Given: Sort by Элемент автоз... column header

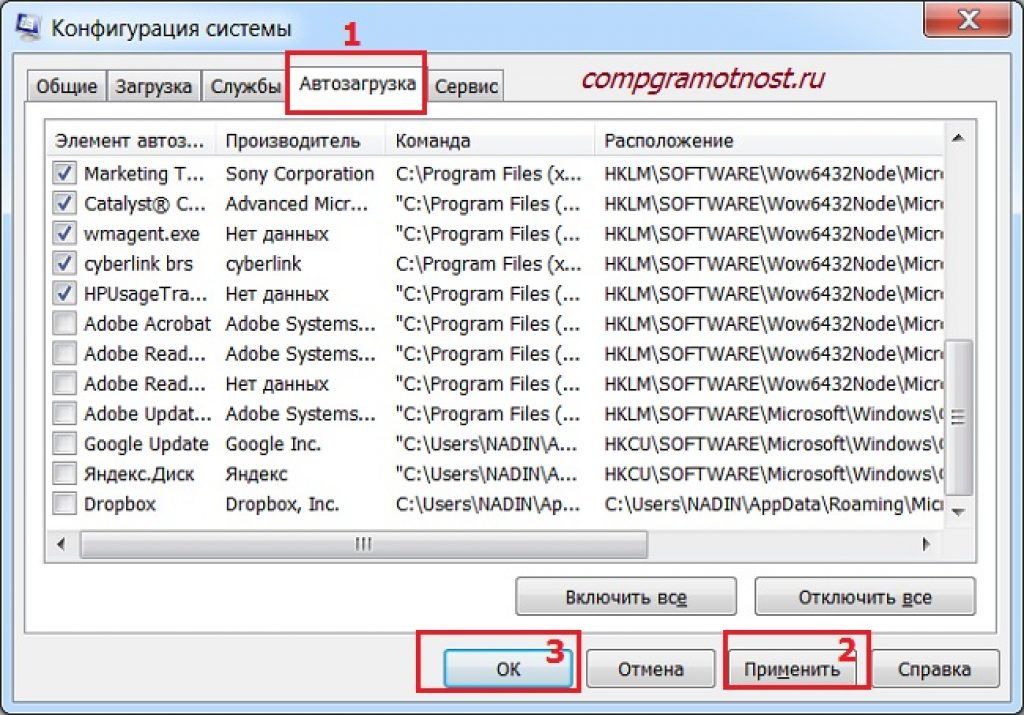Looking at the screenshot, I should (x=130, y=140).
